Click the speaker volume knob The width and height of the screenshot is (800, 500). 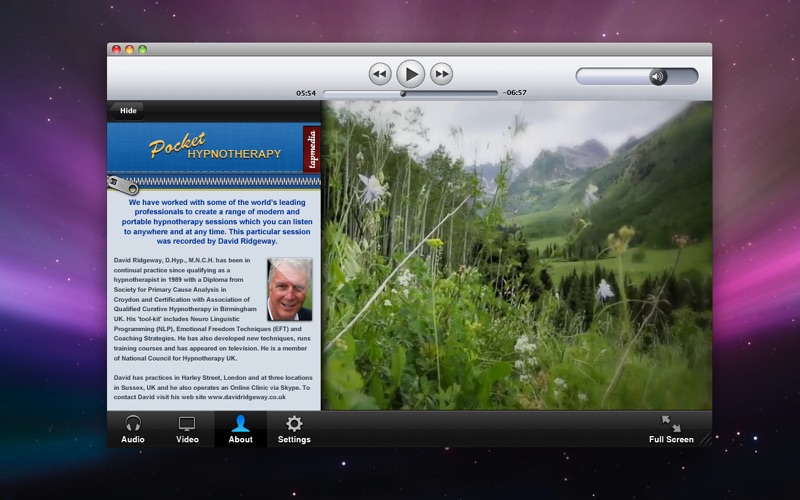(x=658, y=77)
